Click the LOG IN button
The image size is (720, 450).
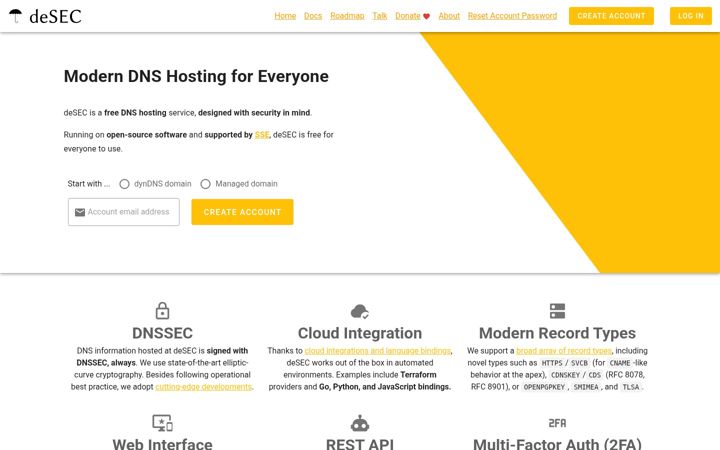click(691, 16)
